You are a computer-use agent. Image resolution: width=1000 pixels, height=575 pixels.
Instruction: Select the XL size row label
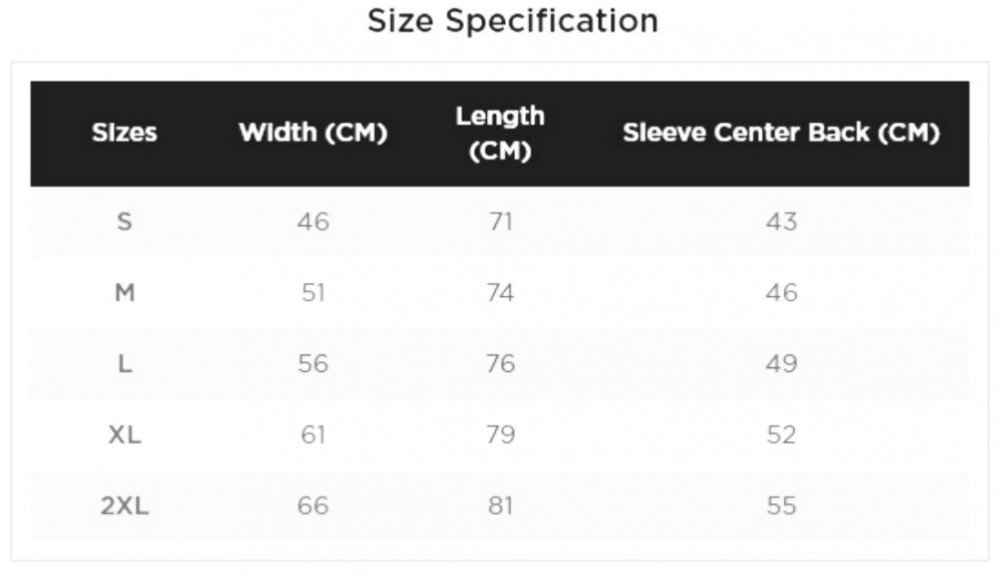[x=124, y=435]
